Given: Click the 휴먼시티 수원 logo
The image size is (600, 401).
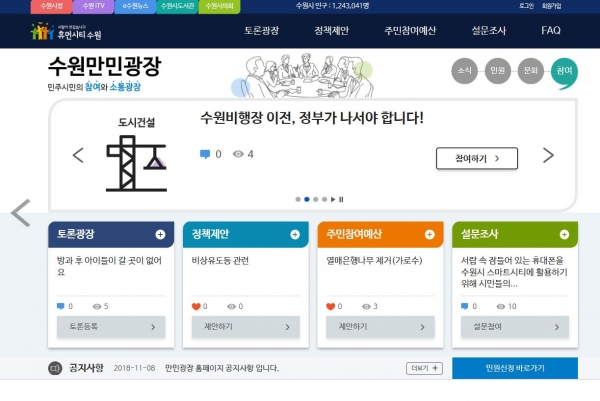Looking at the screenshot, I should (x=66, y=32).
